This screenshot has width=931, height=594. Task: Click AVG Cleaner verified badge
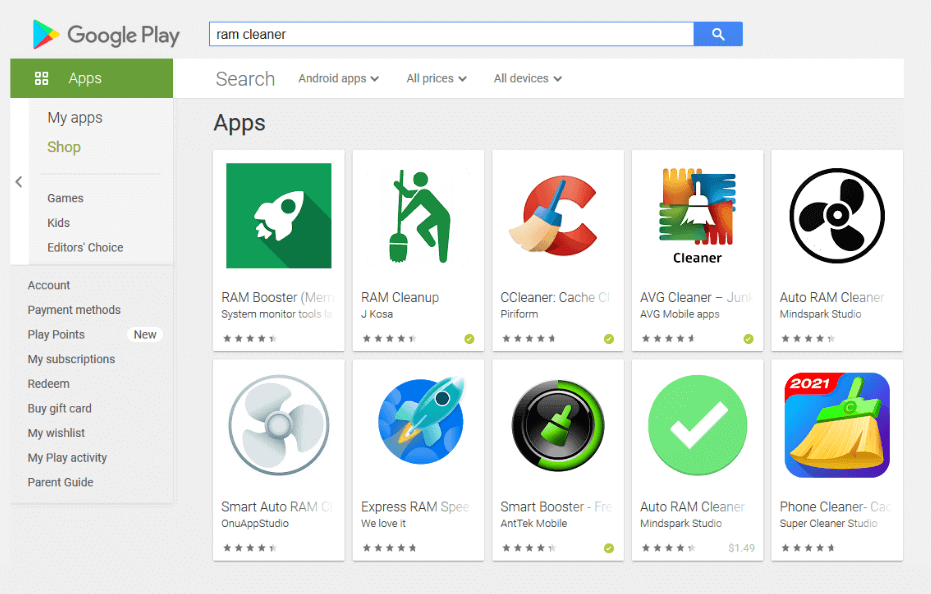click(x=748, y=339)
